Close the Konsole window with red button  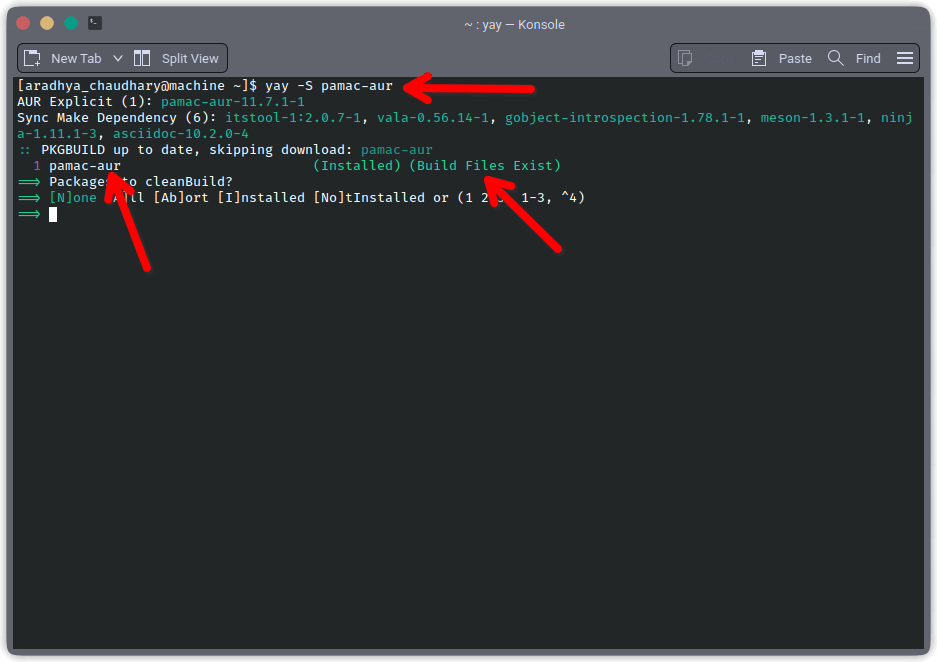tap(23, 23)
